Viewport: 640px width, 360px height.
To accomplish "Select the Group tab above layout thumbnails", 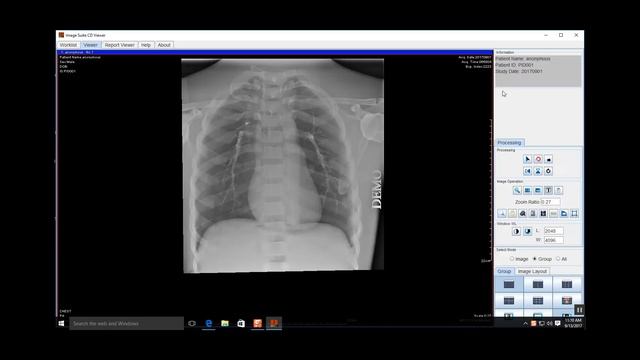I will [504, 271].
